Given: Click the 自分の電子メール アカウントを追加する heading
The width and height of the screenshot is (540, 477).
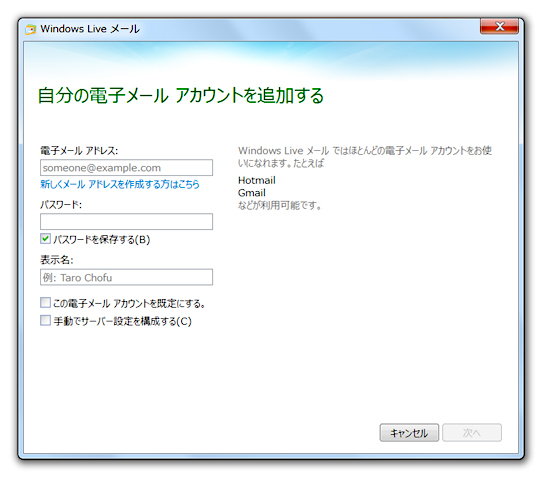Looking at the screenshot, I should tap(181, 96).
